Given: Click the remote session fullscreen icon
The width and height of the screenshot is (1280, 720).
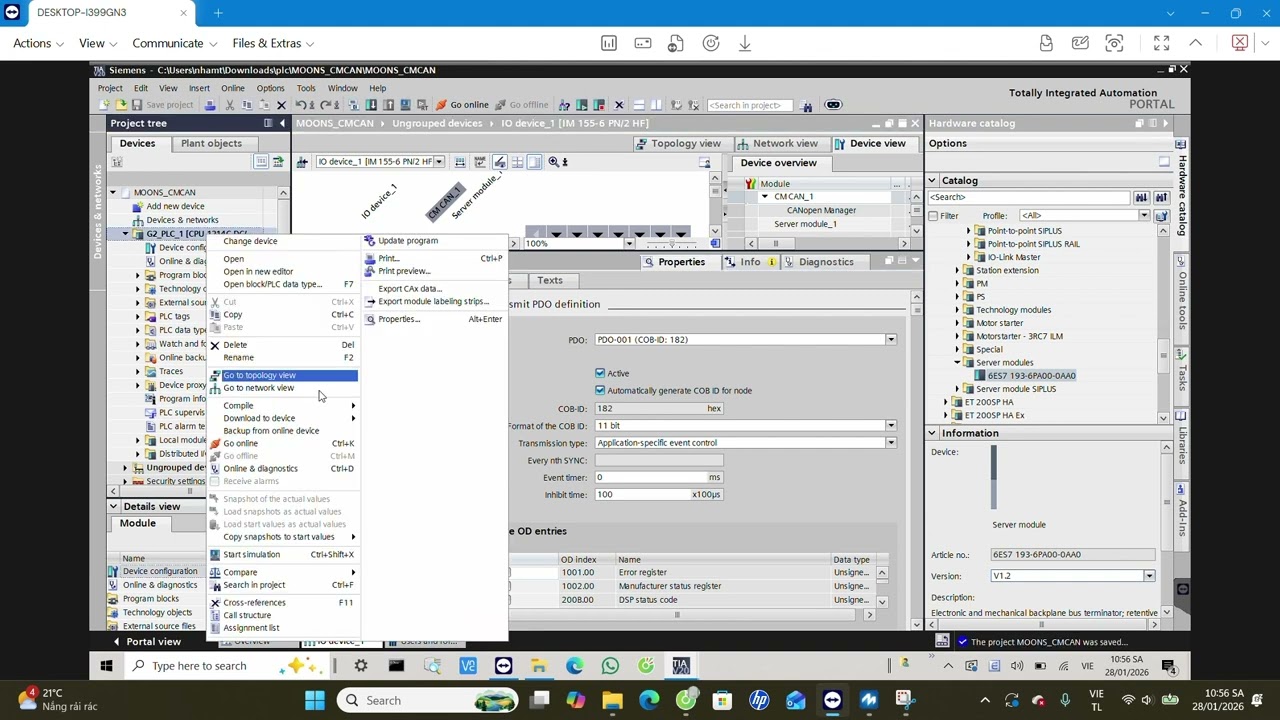Looking at the screenshot, I should [1161, 43].
